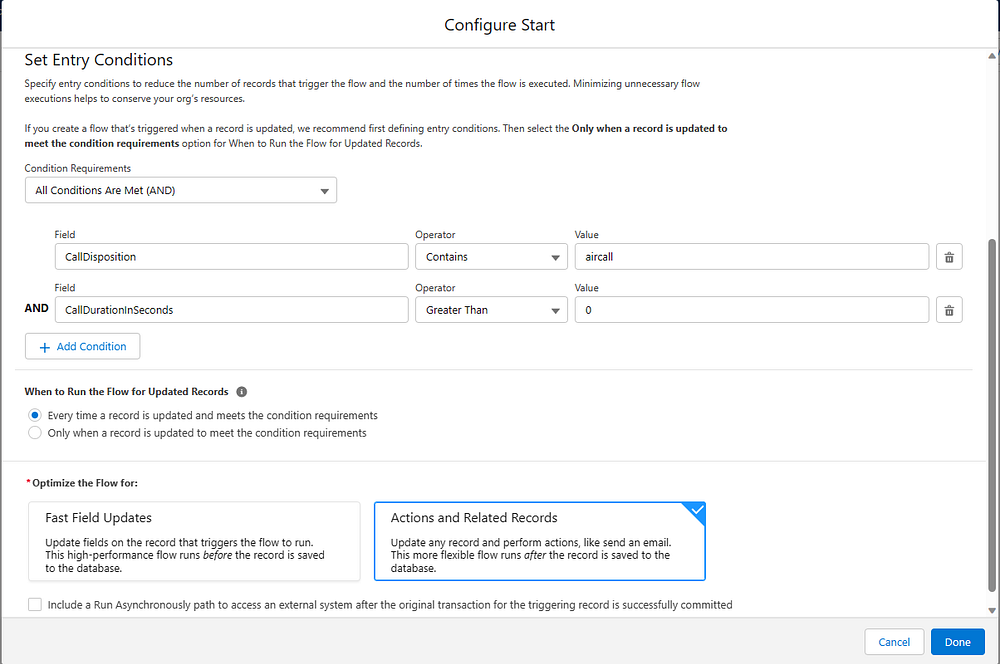Viewport: 1000px width, 664px height.
Task: Select Every time a record is updated option
Action: (36, 415)
